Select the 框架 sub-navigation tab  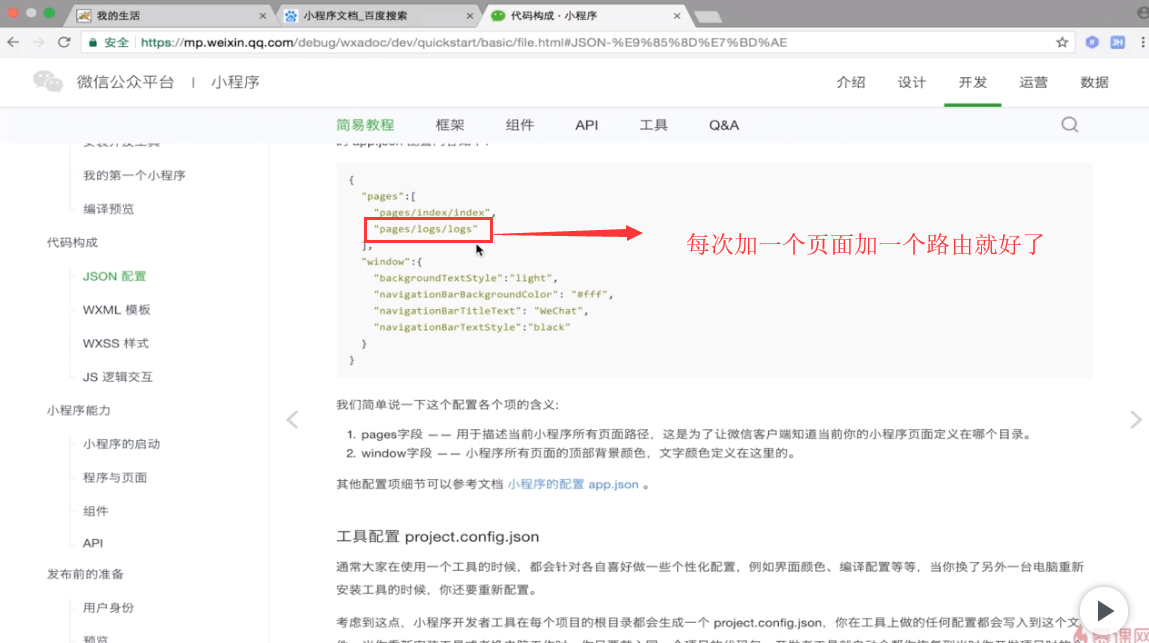tap(450, 125)
